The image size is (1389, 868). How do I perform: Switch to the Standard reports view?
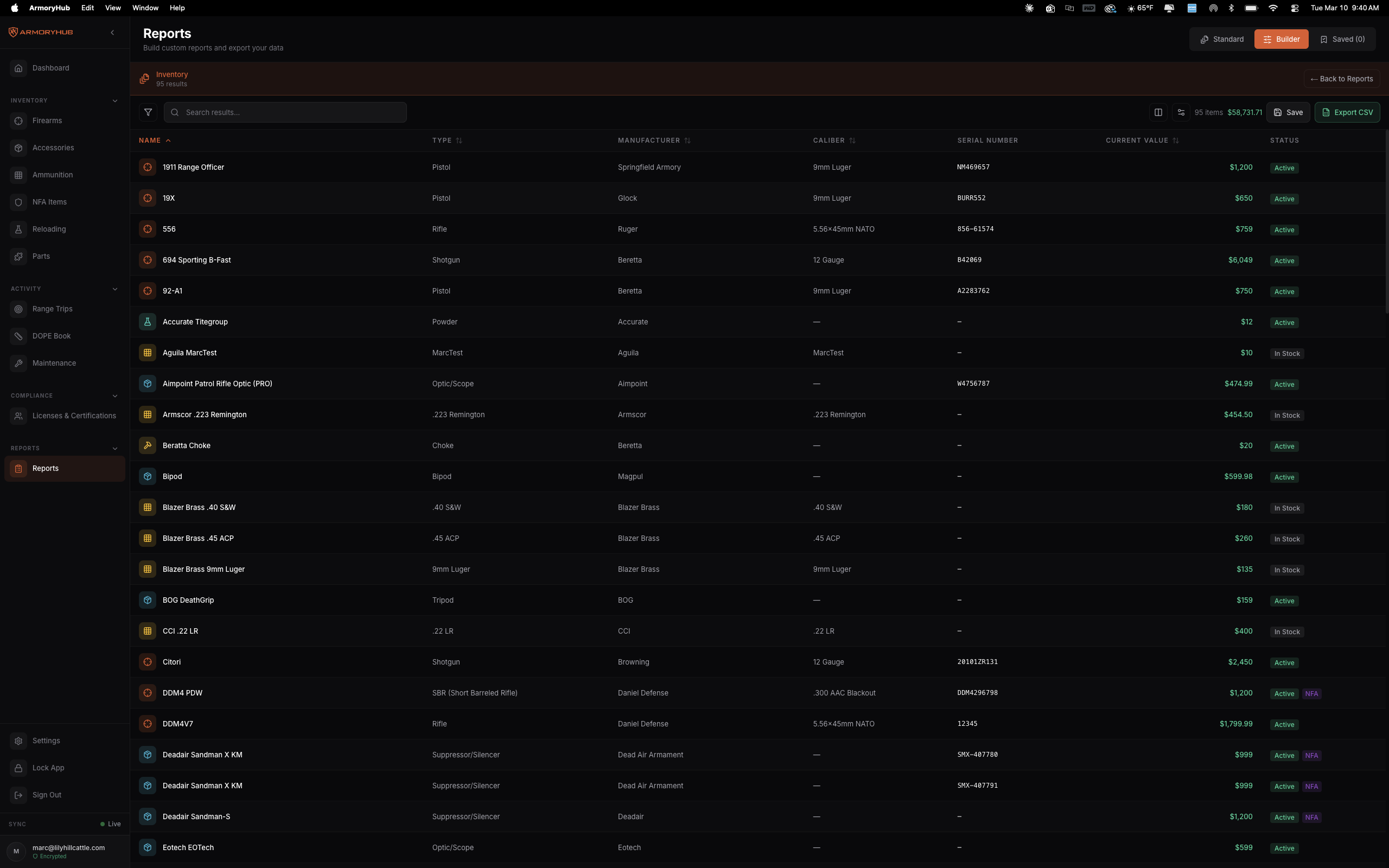(x=1222, y=39)
